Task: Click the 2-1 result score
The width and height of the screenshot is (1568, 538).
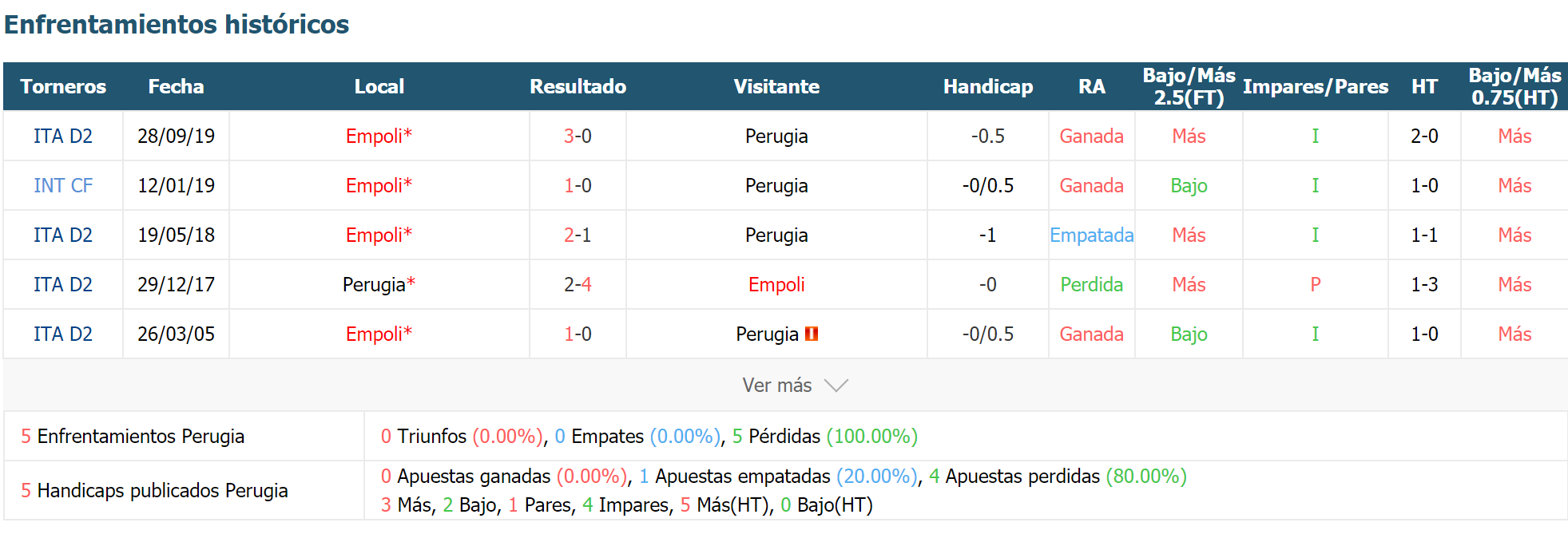Action: 578,235
